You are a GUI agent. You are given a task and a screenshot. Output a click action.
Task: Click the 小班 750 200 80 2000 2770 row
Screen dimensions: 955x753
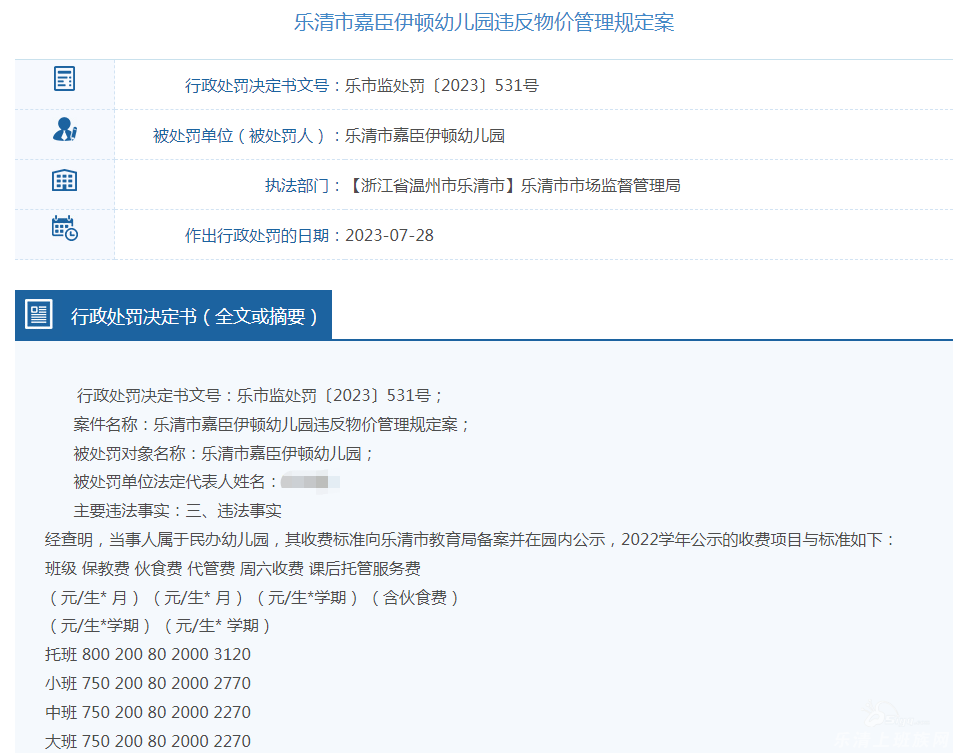click(x=148, y=684)
